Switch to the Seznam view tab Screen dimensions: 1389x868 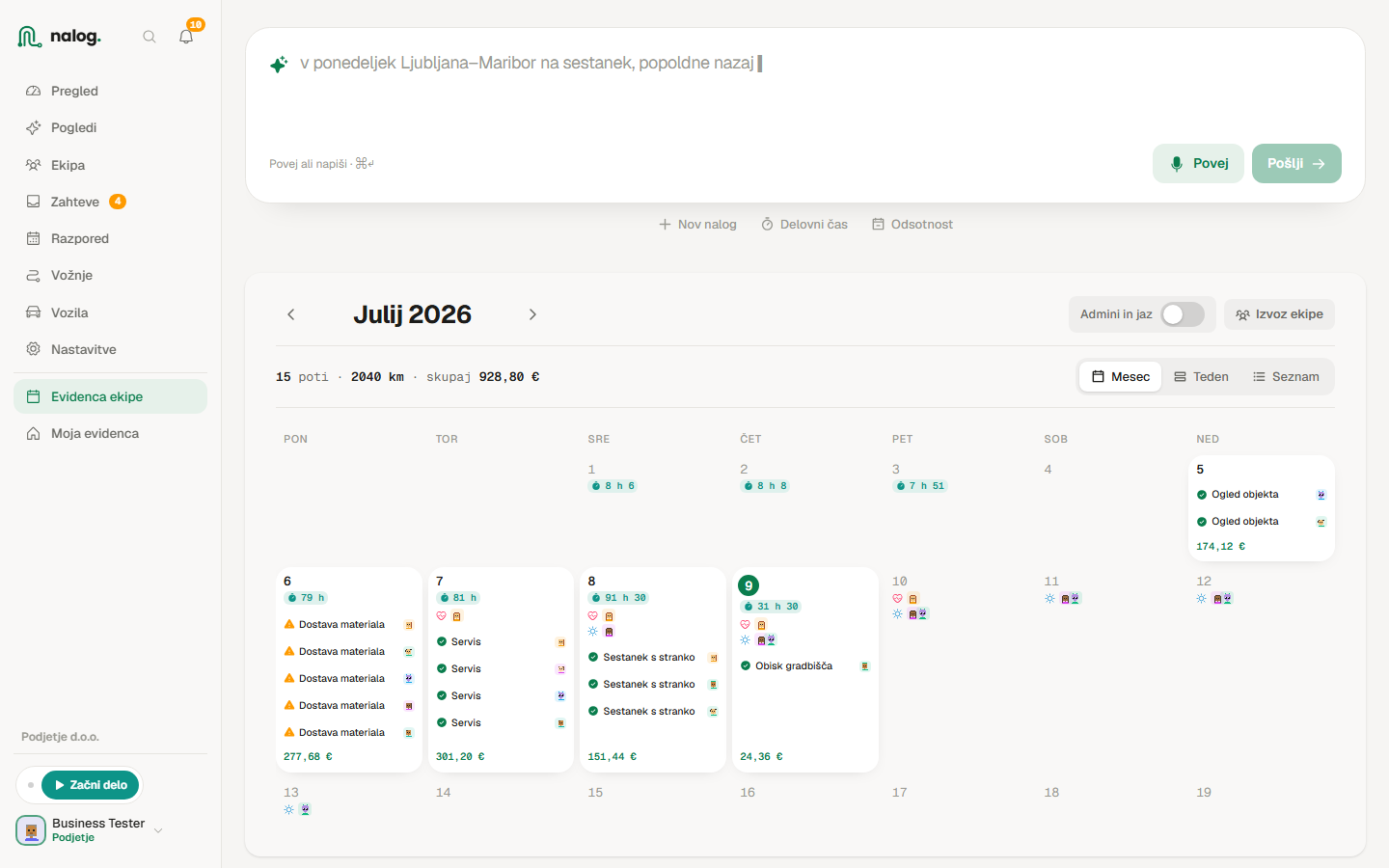coord(1286,377)
